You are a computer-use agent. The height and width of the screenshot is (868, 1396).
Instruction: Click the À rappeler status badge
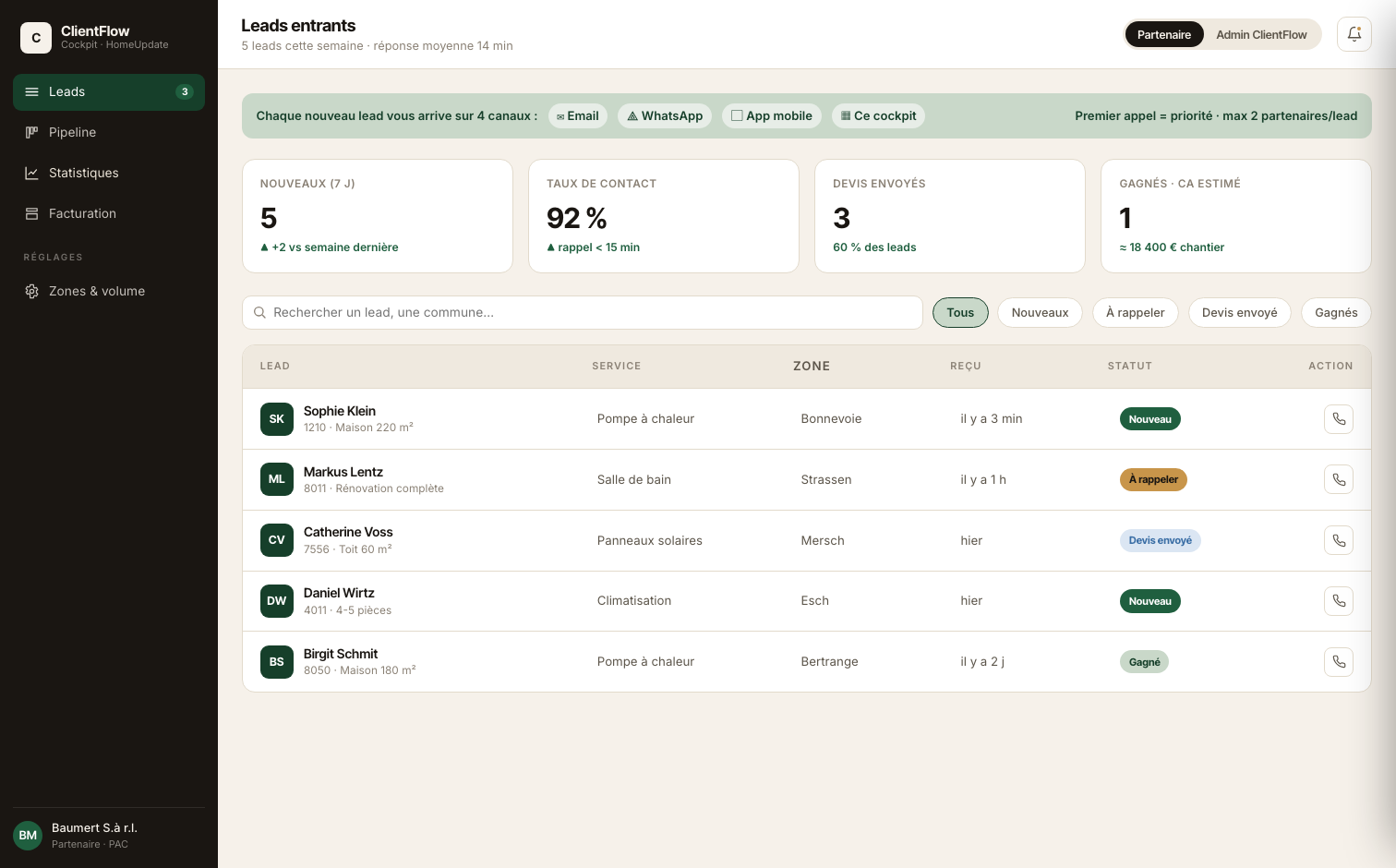[1153, 479]
